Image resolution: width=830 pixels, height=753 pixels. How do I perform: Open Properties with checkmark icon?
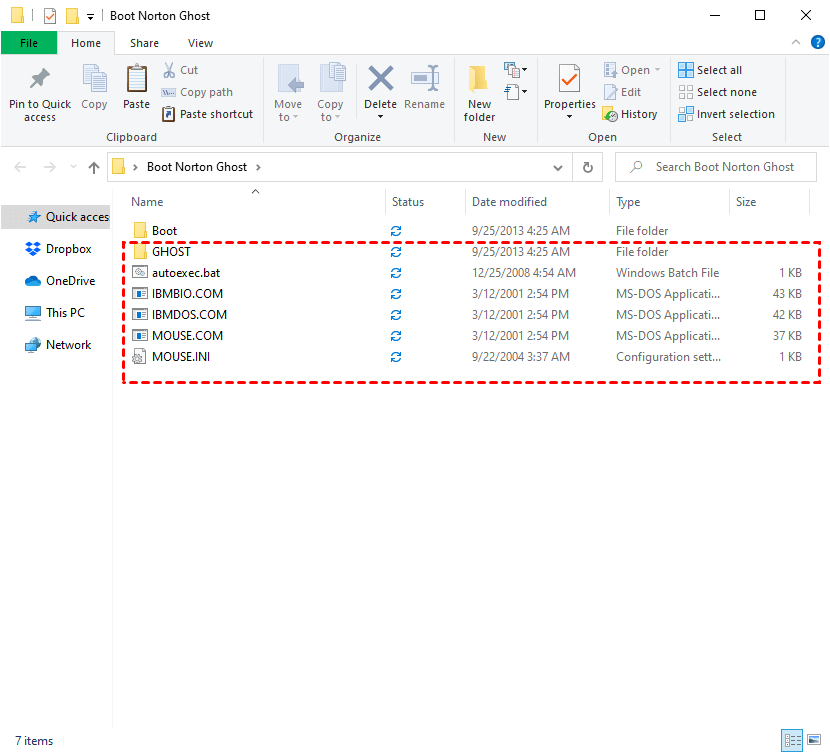569,80
